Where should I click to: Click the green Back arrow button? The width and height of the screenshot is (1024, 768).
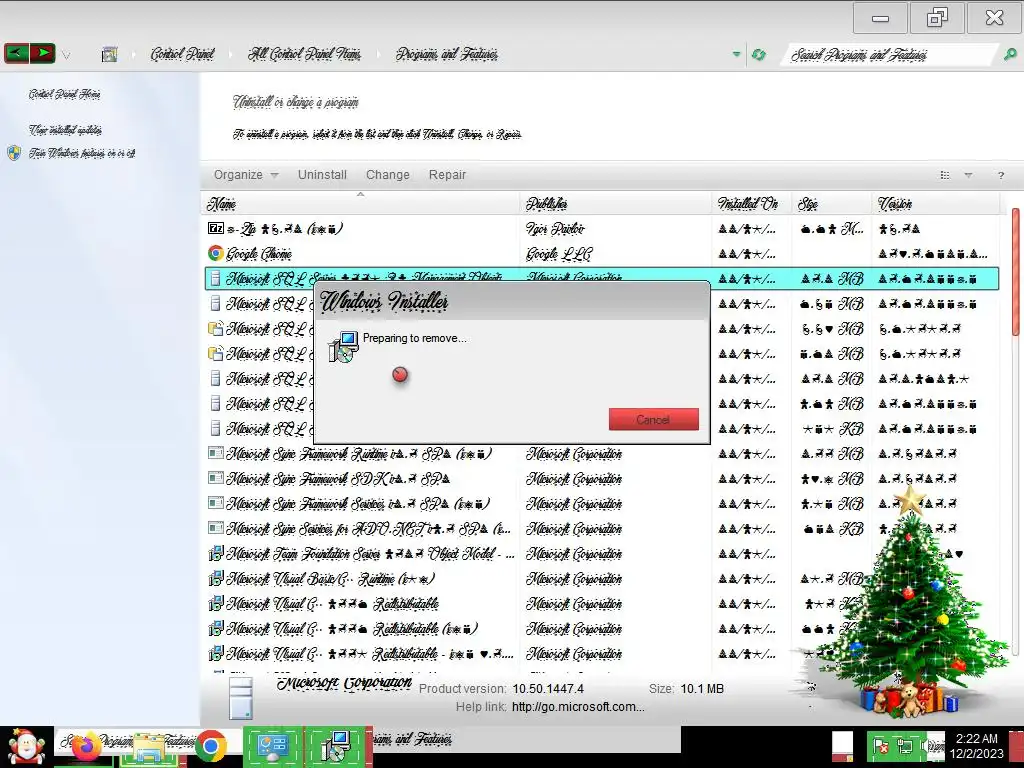tap(16, 53)
